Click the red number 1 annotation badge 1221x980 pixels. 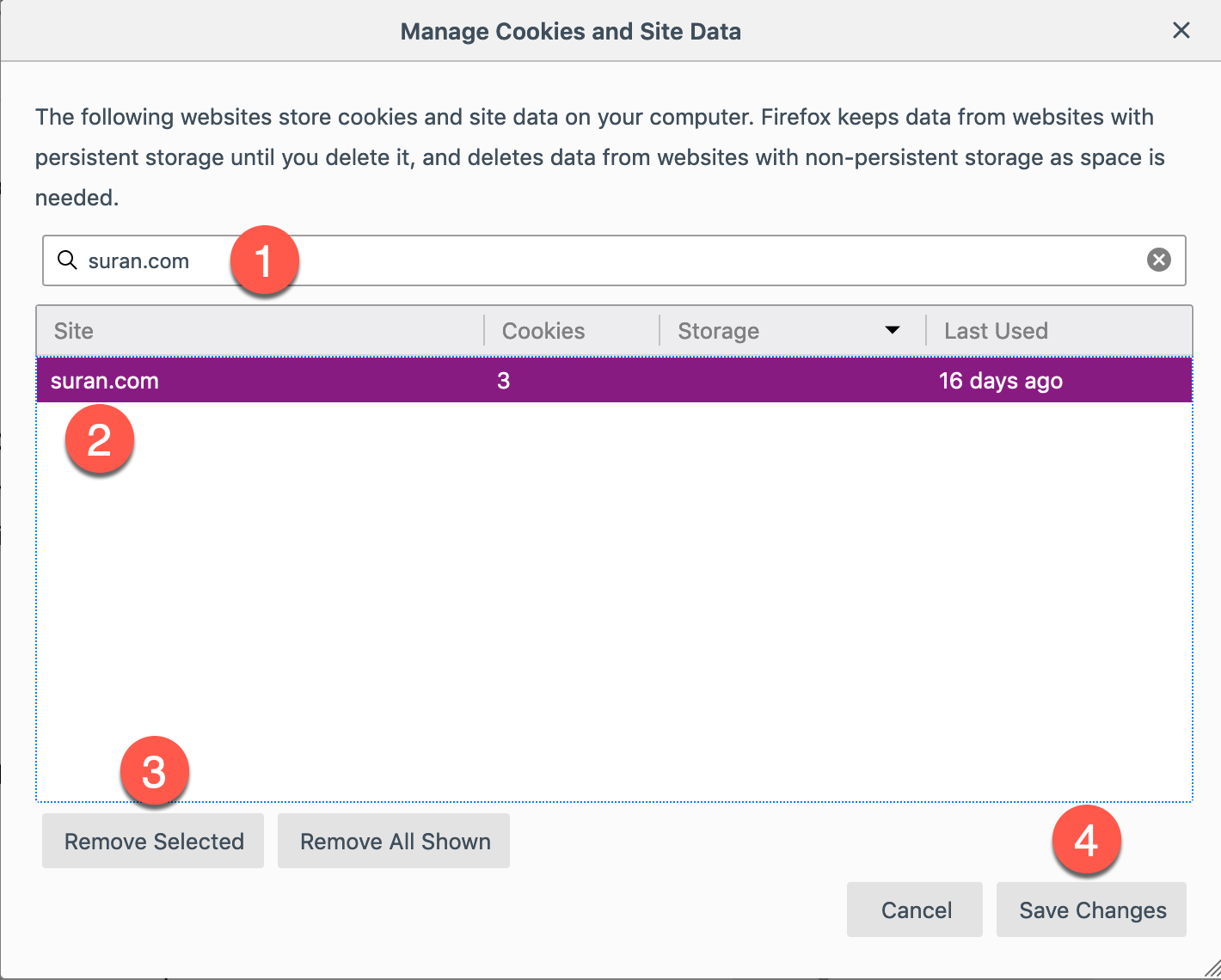[264, 260]
